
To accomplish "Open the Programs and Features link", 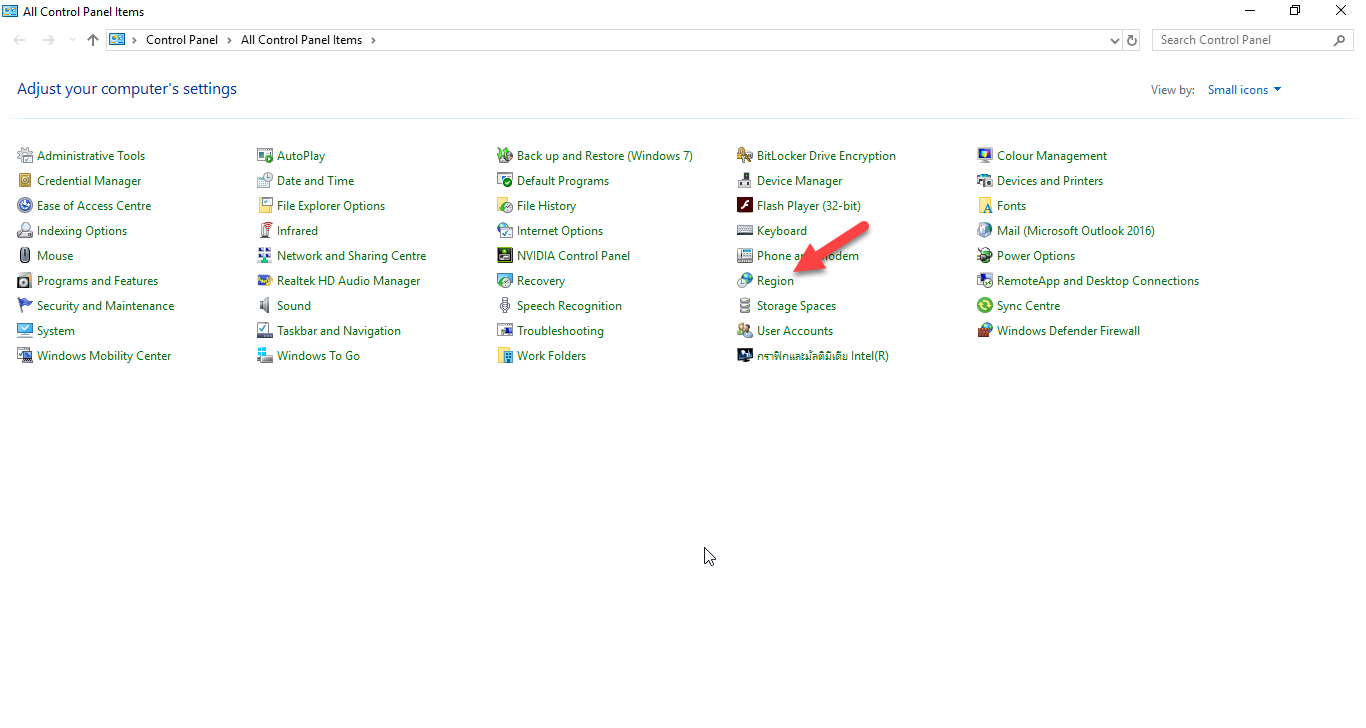I will tap(97, 280).
